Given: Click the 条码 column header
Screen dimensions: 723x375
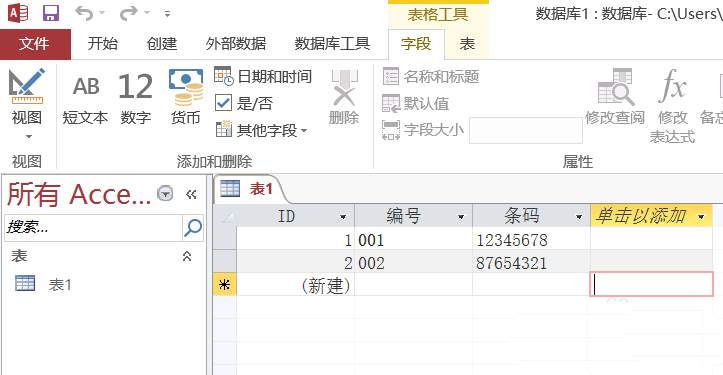Looking at the screenshot, I should click(x=532, y=216).
